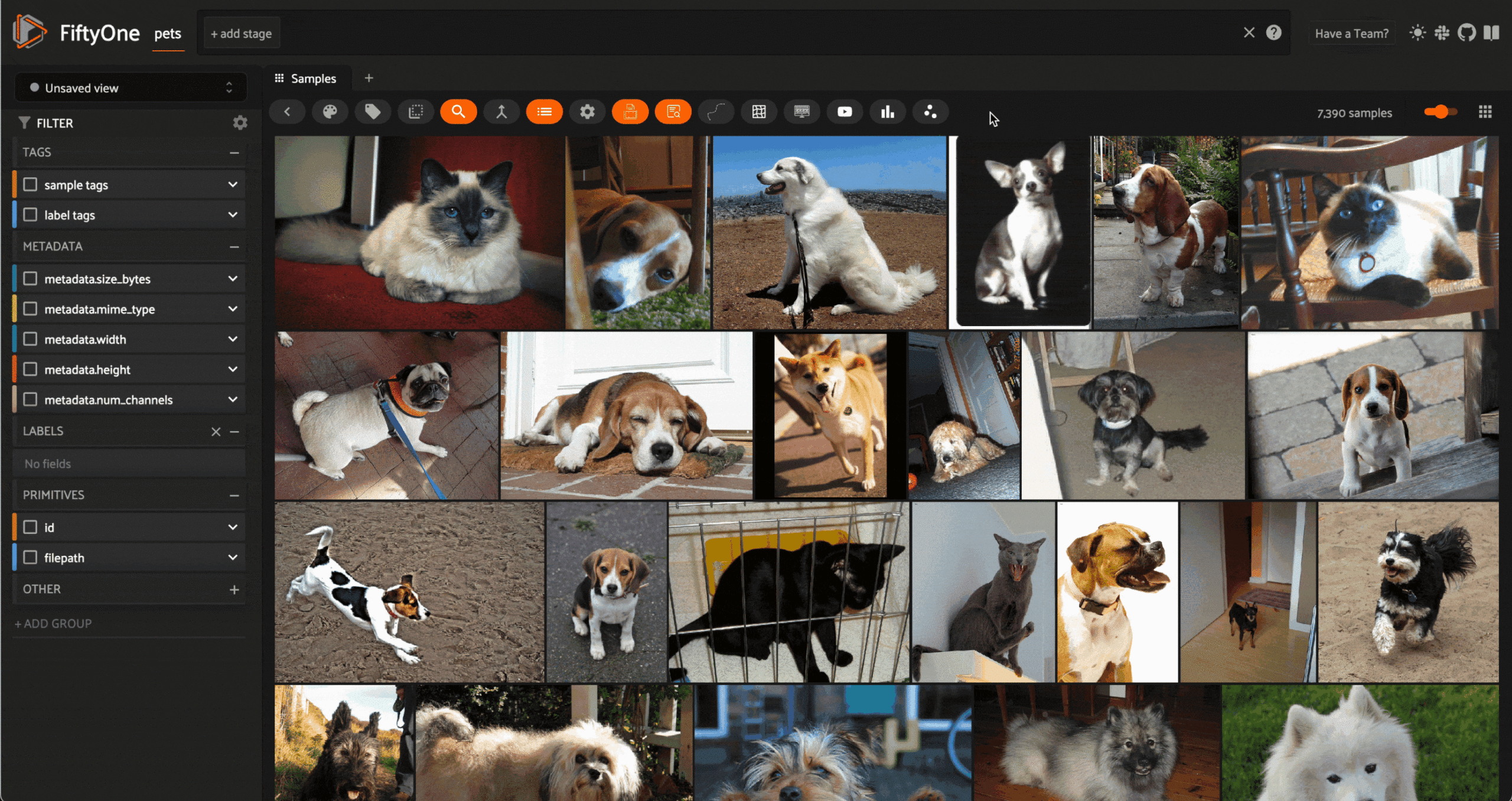This screenshot has height=801, width=1512.
Task: Open display options gear in toolbar
Action: tap(587, 112)
